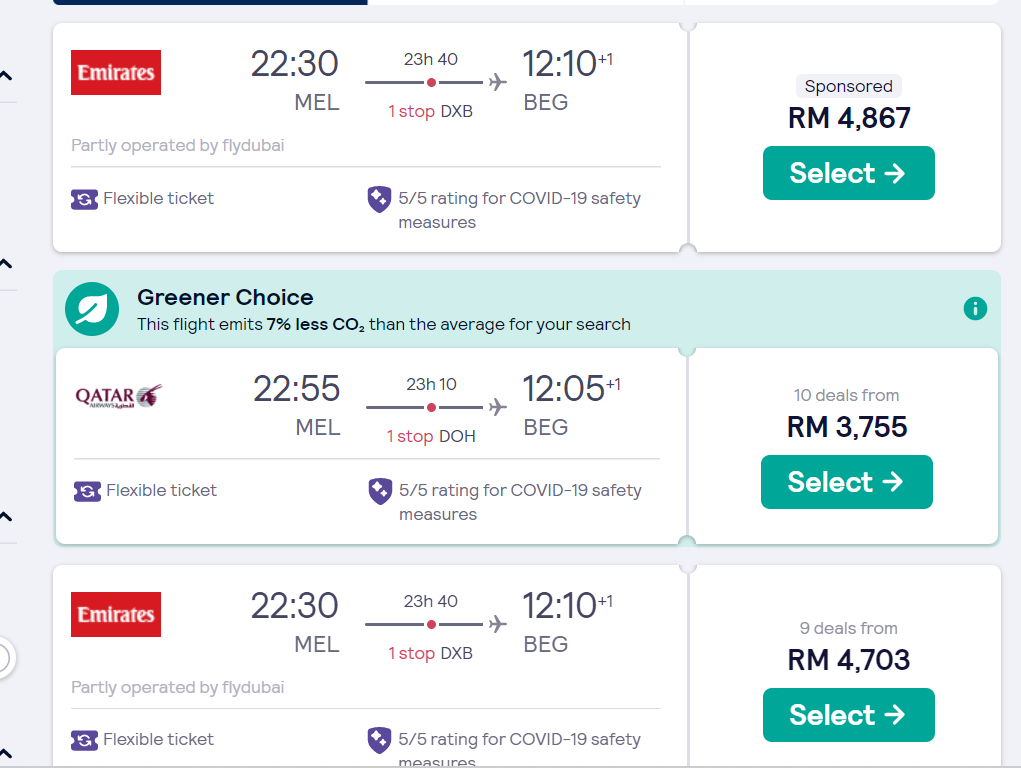This screenshot has width=1021, height=768.
Task: Select the Emirates RM 4,703 deal
Action: (848, 715)
